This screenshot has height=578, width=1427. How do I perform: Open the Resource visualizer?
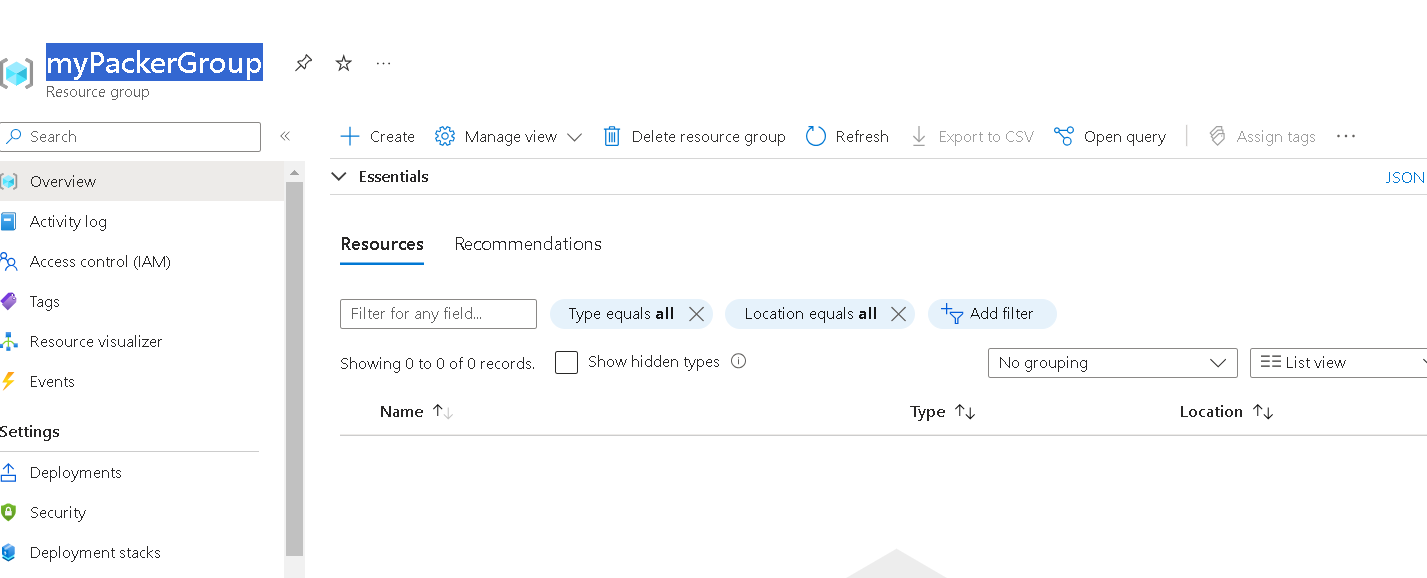(x=11, y=341)
